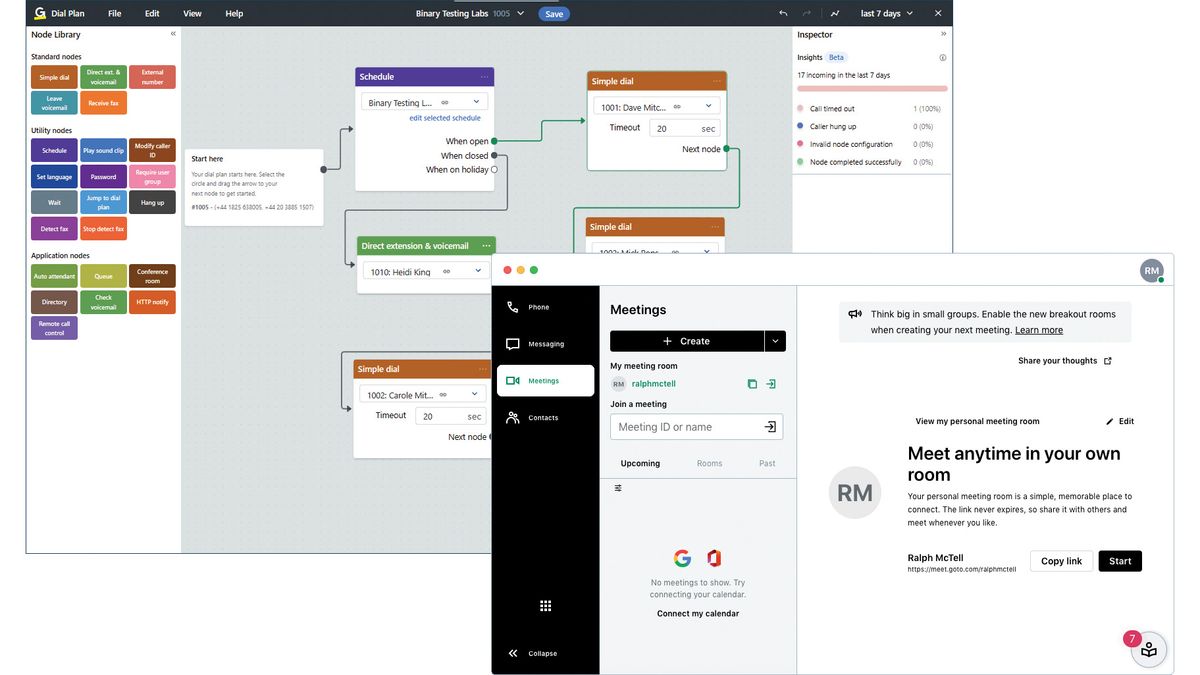1200x675 pixels.
Task: Enter the ralphmctell meeting room via arrow icon
Action: pos(771,384)
